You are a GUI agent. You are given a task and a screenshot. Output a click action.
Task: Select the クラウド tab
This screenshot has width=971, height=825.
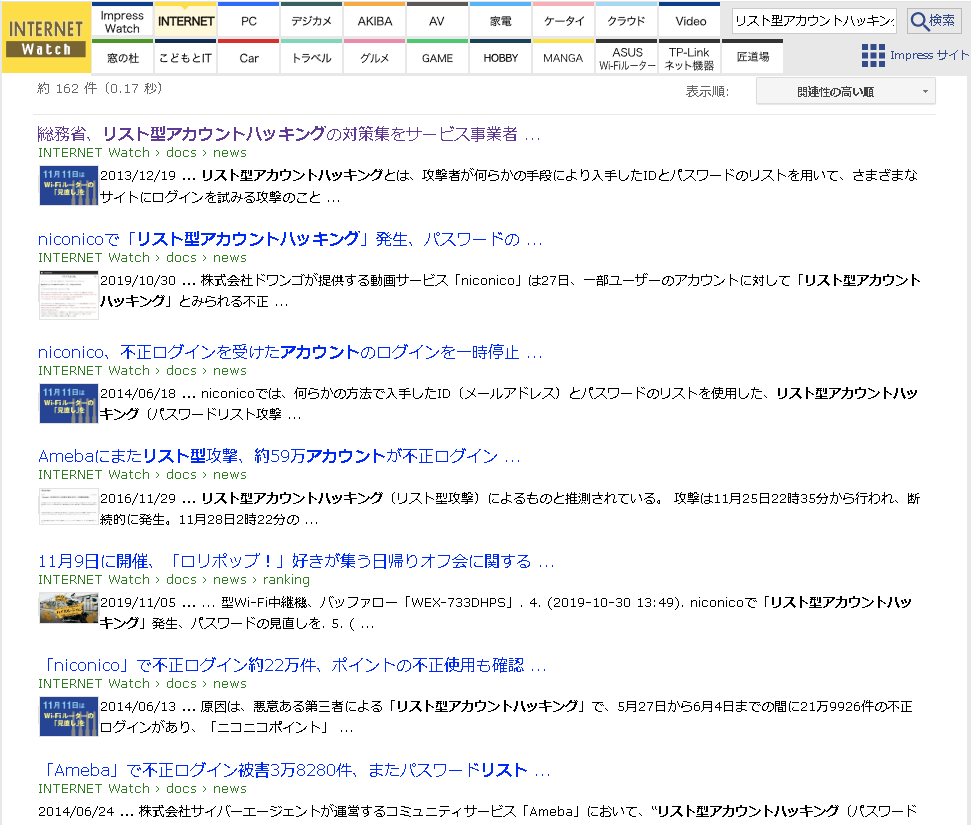[x=626, y=19]
